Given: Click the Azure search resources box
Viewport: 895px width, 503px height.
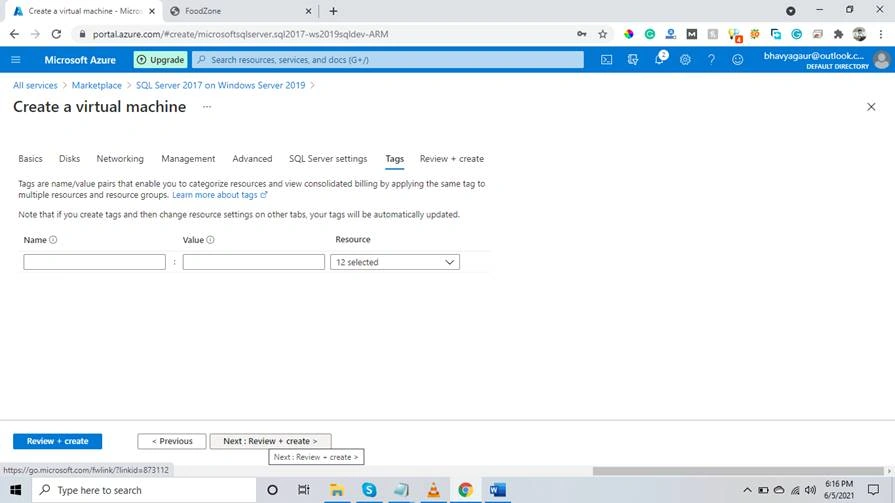Looking at the screenshot, I should pos(388,59).
